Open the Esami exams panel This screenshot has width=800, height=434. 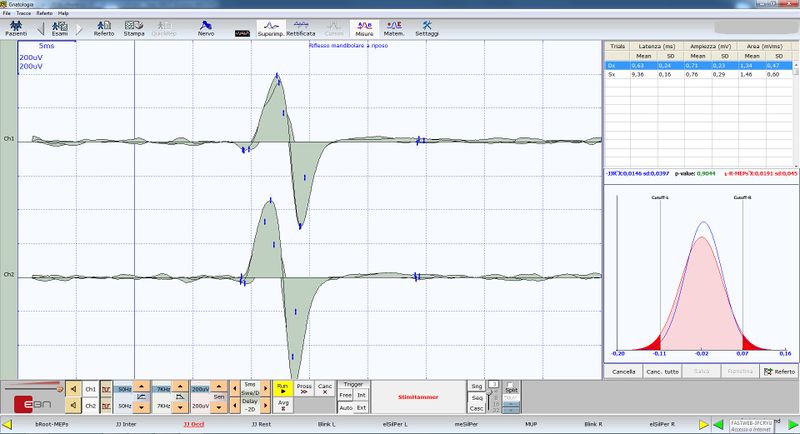[59, 29]
